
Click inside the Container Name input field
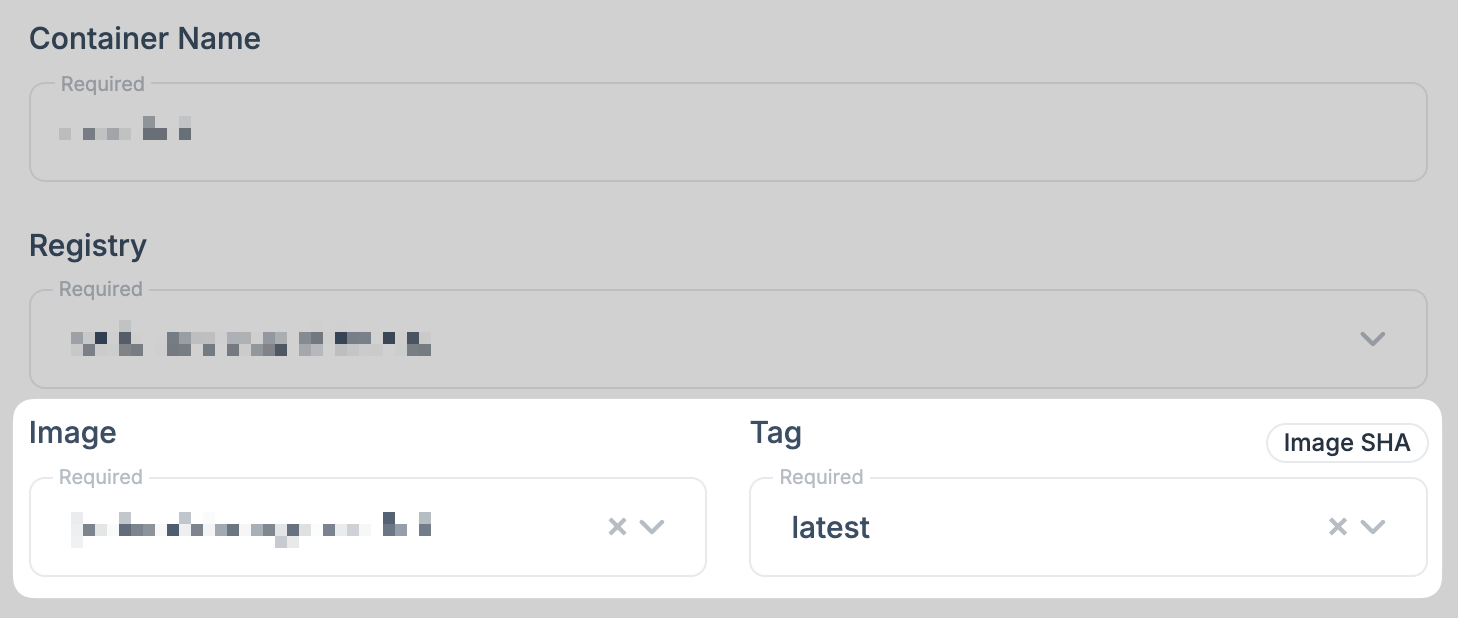click(500, 131)
